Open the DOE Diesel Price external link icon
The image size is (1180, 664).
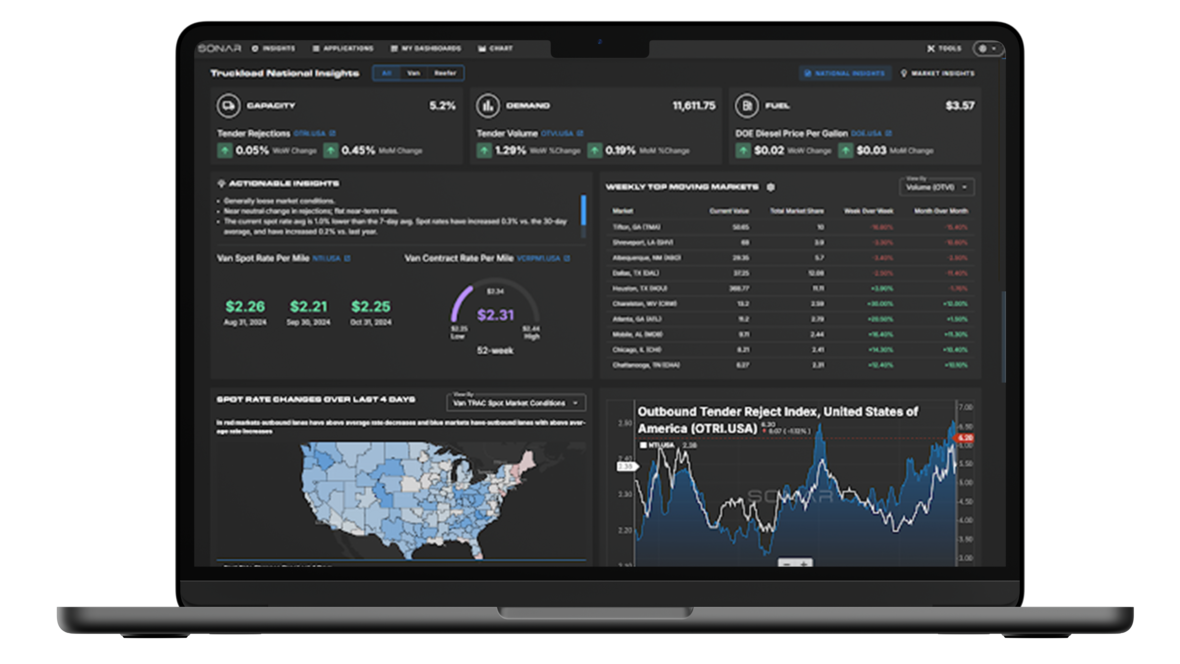click(x=889, y=133)
